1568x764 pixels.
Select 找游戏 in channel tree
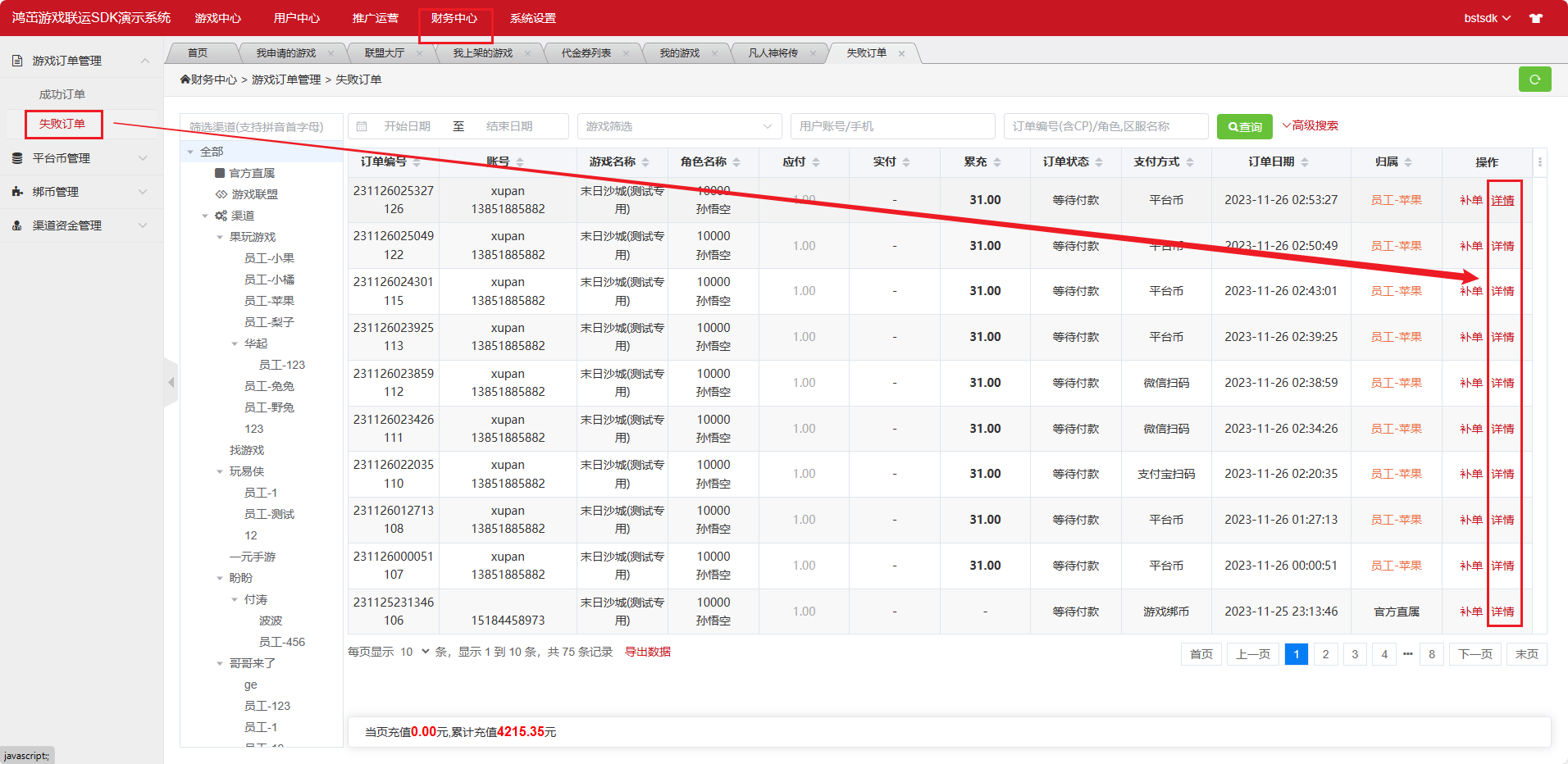point(247,450)
